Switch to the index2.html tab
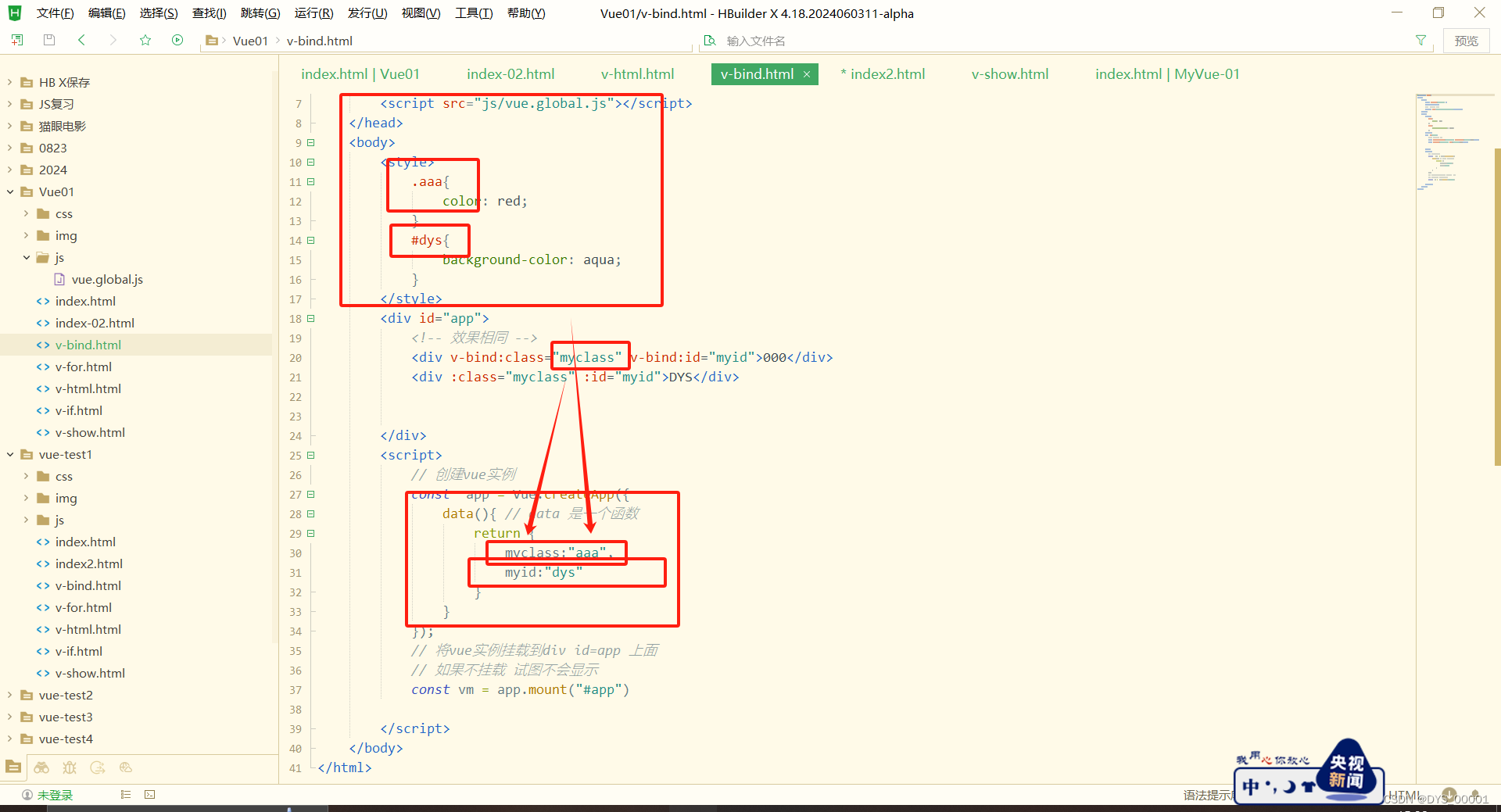The image size is (1501, 812). pos(883,74)
